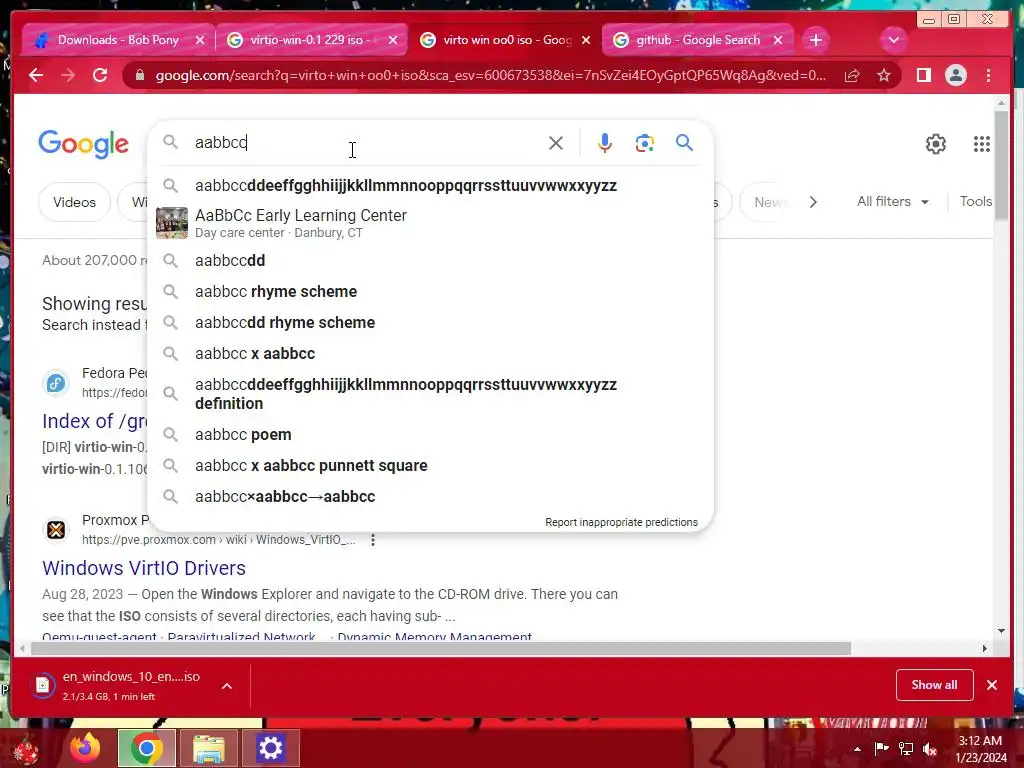Click the Proxmox result favicon
Image resolution: width=1024 pixels, height=768 pixels.
coord(56,530)
